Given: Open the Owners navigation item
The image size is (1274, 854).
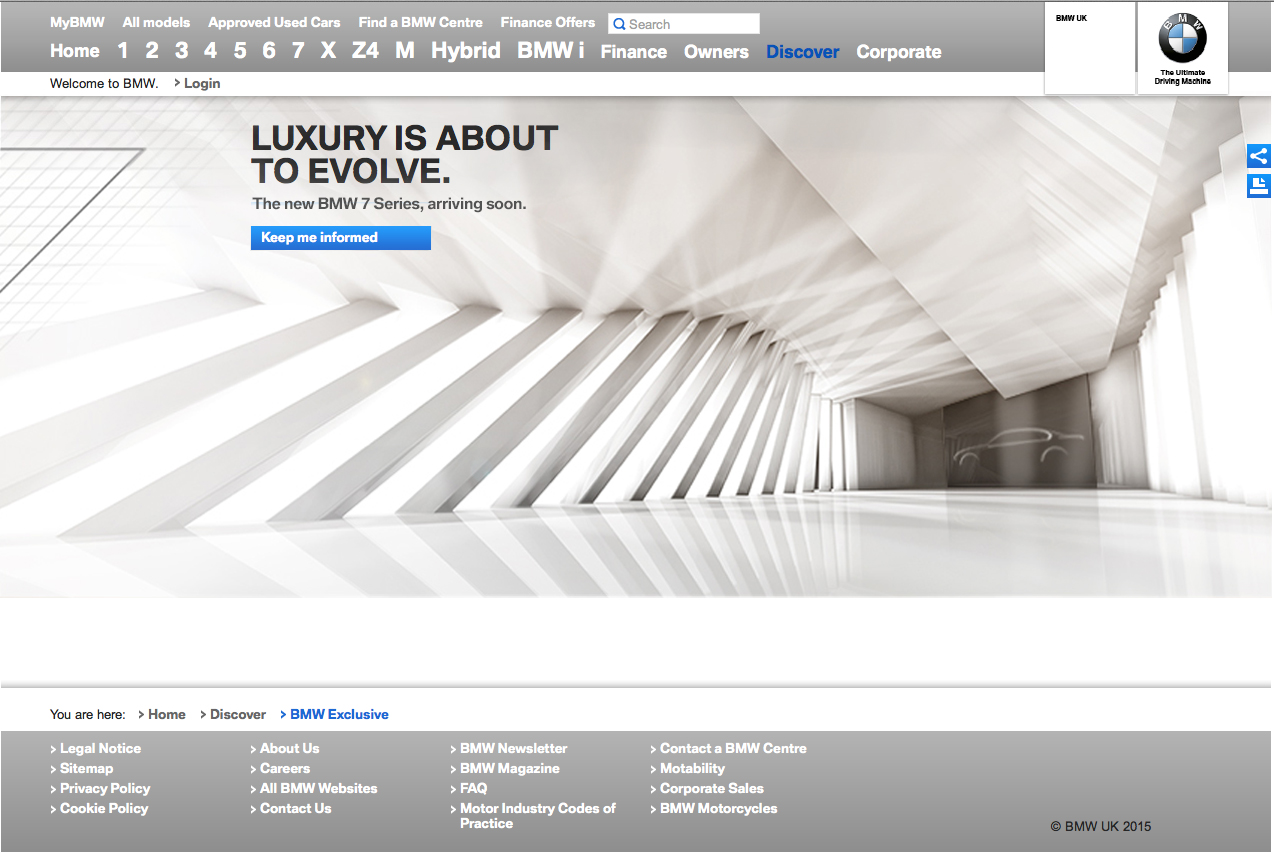Looking at the screenshot, I should 716,52.
